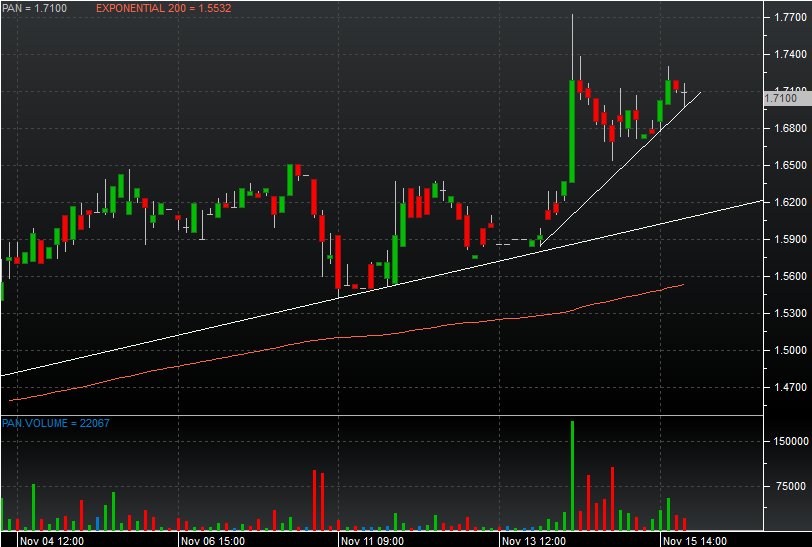Select the long white rising trendline
The width and height of the screenshot is (812, 547).
point(382,288)
